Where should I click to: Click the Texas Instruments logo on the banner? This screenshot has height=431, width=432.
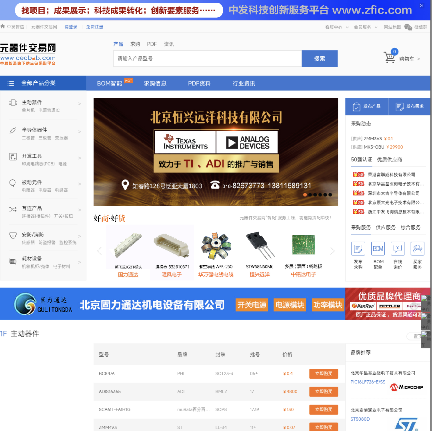coord(185,142)
